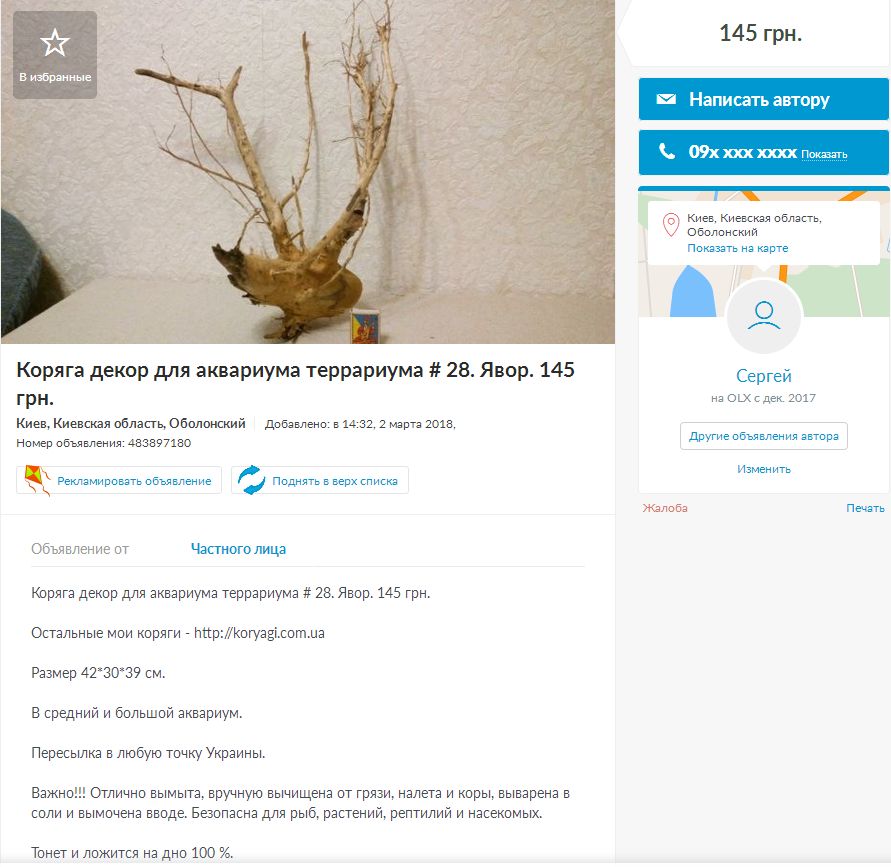This screenshot has width=891, height=867.
Task: Click the Изменить link
Action: [x=764, y=469]
